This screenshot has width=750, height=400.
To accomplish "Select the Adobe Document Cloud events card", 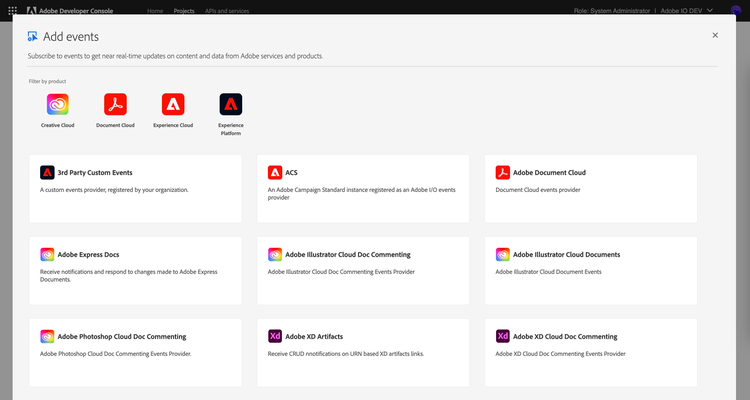I will tap(591, 188).
